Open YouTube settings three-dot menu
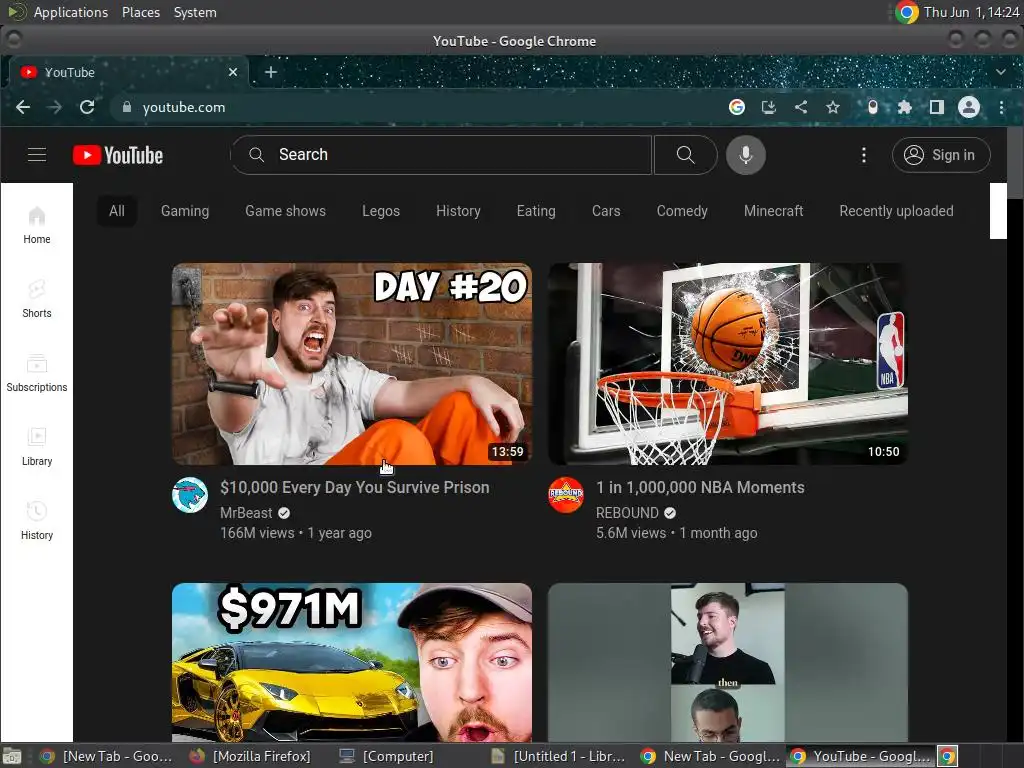Image resolution: width=1024 pixels, height=768 pixels. click(864, 155)
